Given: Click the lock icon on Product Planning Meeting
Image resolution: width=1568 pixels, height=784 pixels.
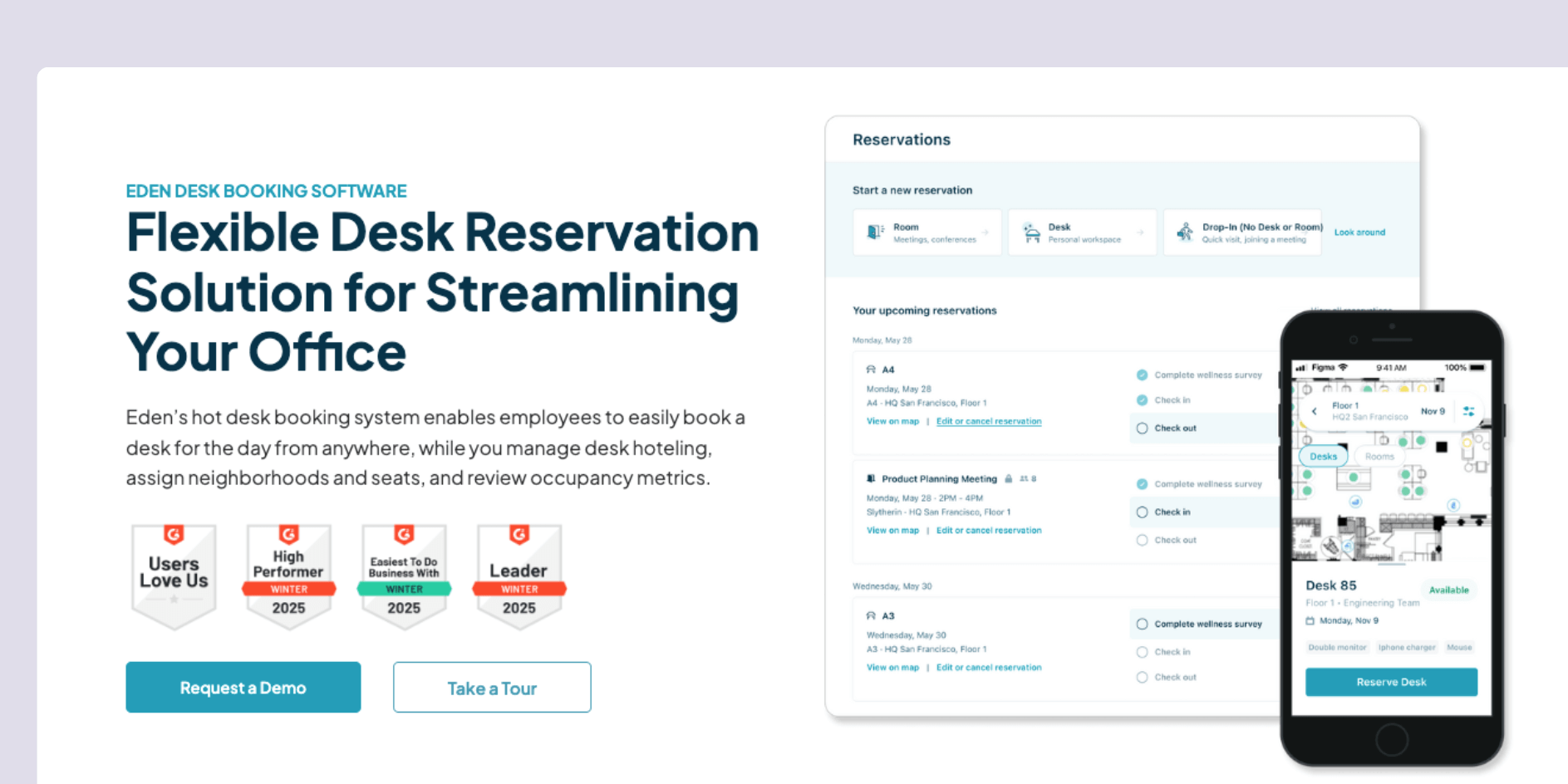Looking at the screenshot, I should point(1010,478).
